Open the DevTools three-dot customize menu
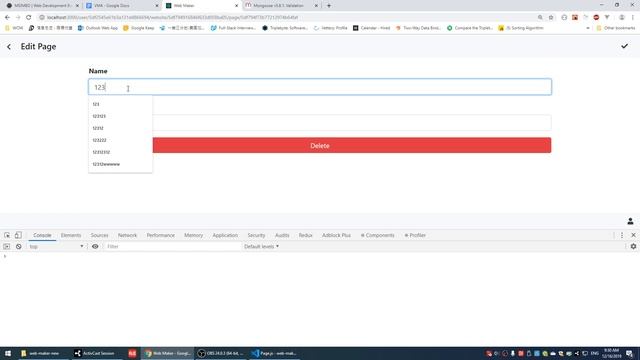 tap(622, 235)
